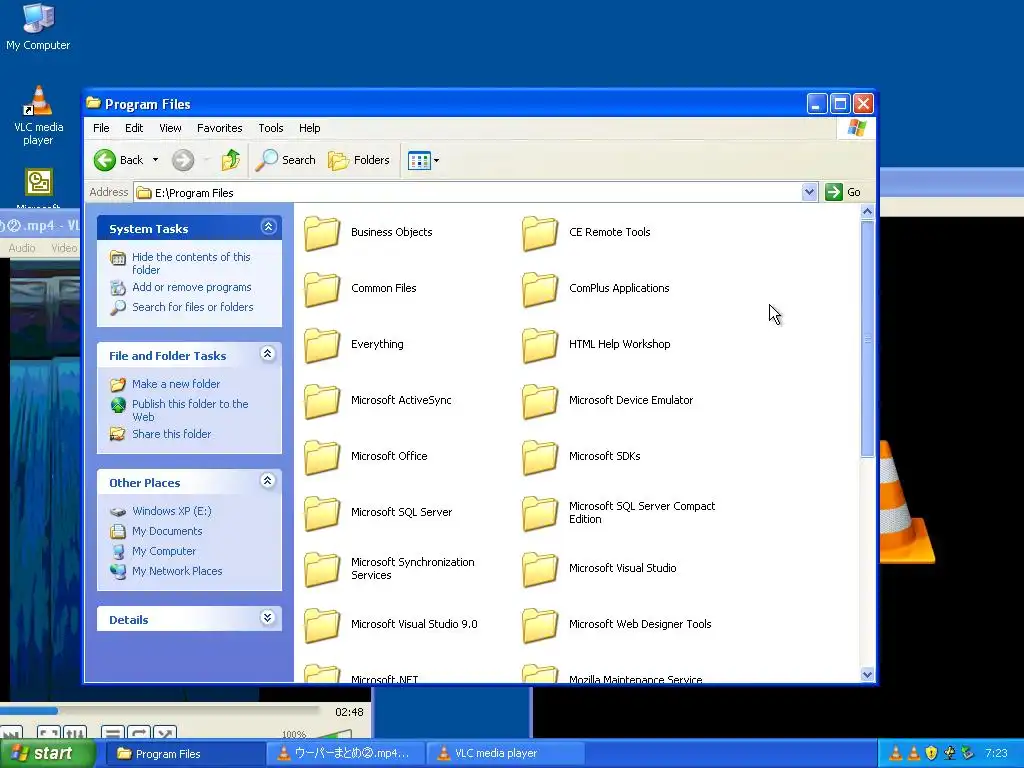Click the address field showing E:\Program Files
Viewport: 1024px width, 768px height.
click(468, 192)
